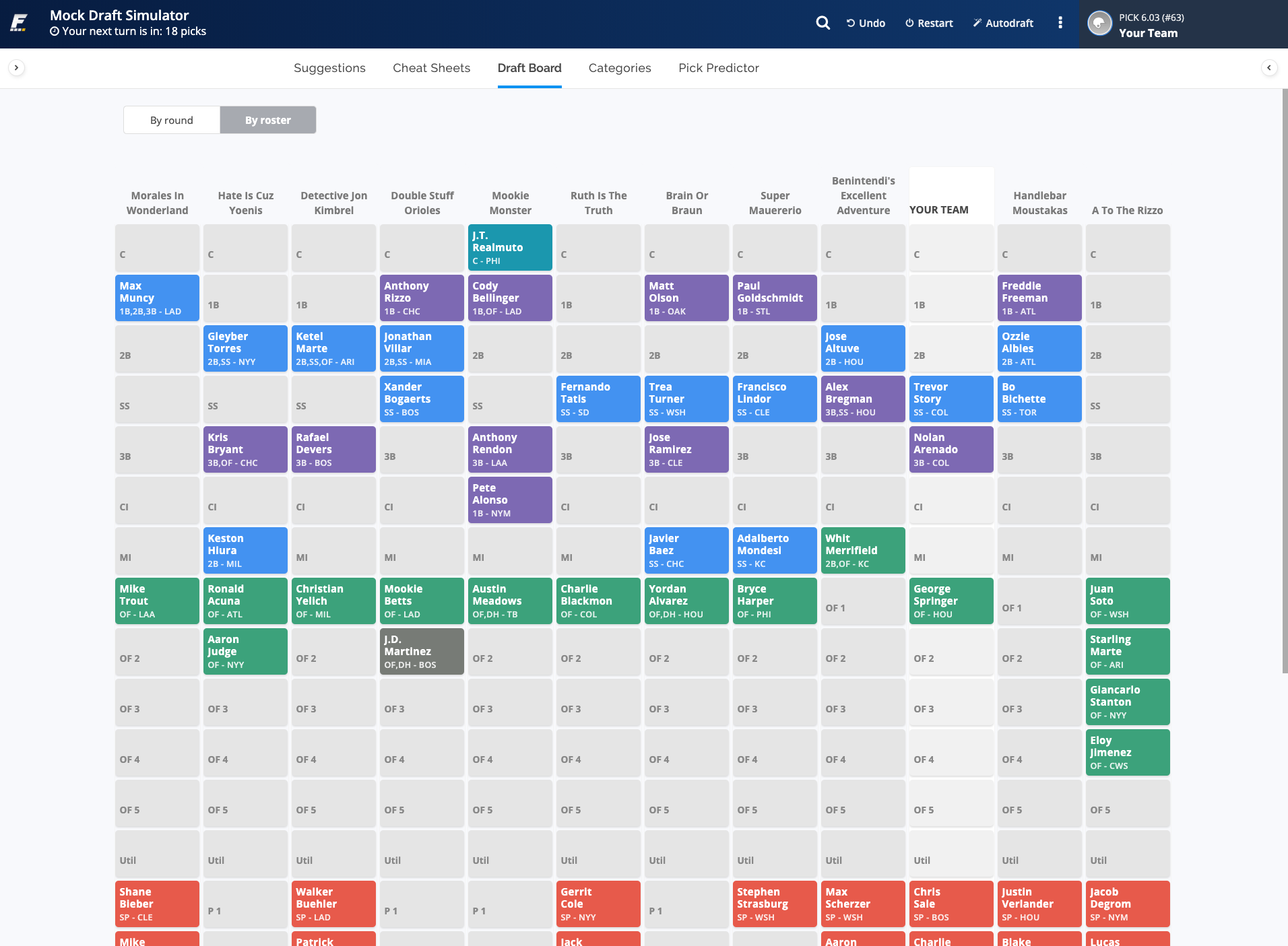Undo the last draft pick
Viewport: 1288px width, 946px height.
866,23
